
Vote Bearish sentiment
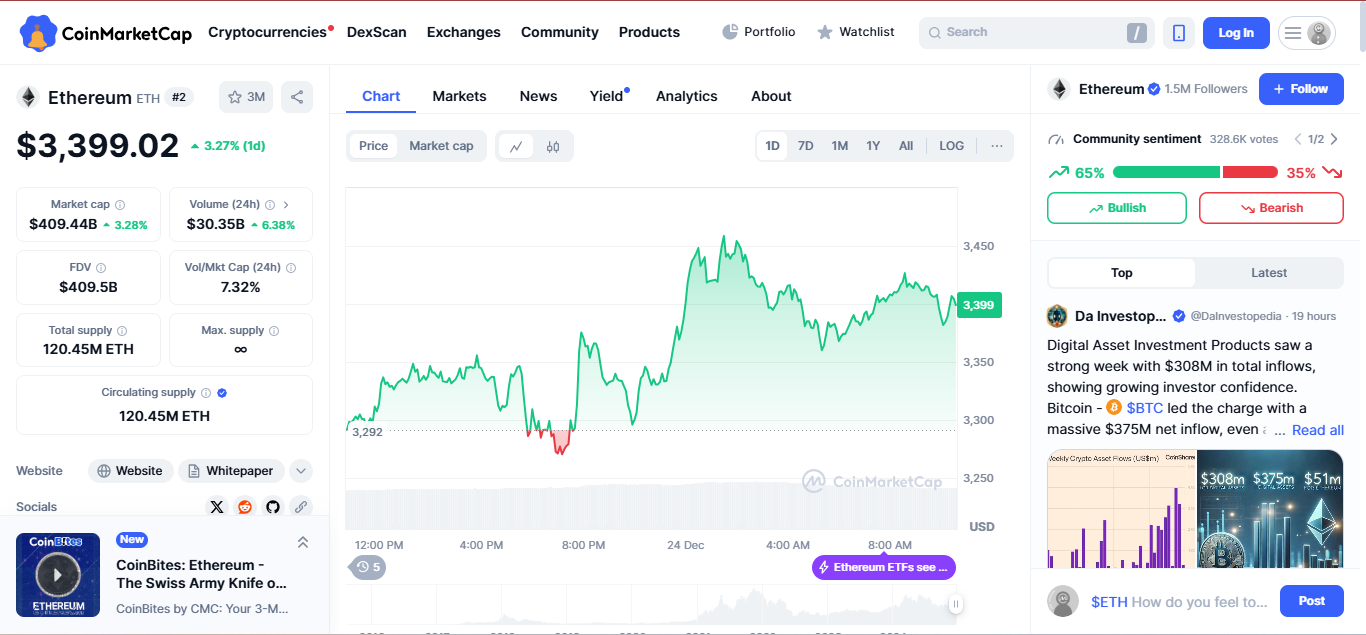pyautogui.click(x=1271, y=208)
